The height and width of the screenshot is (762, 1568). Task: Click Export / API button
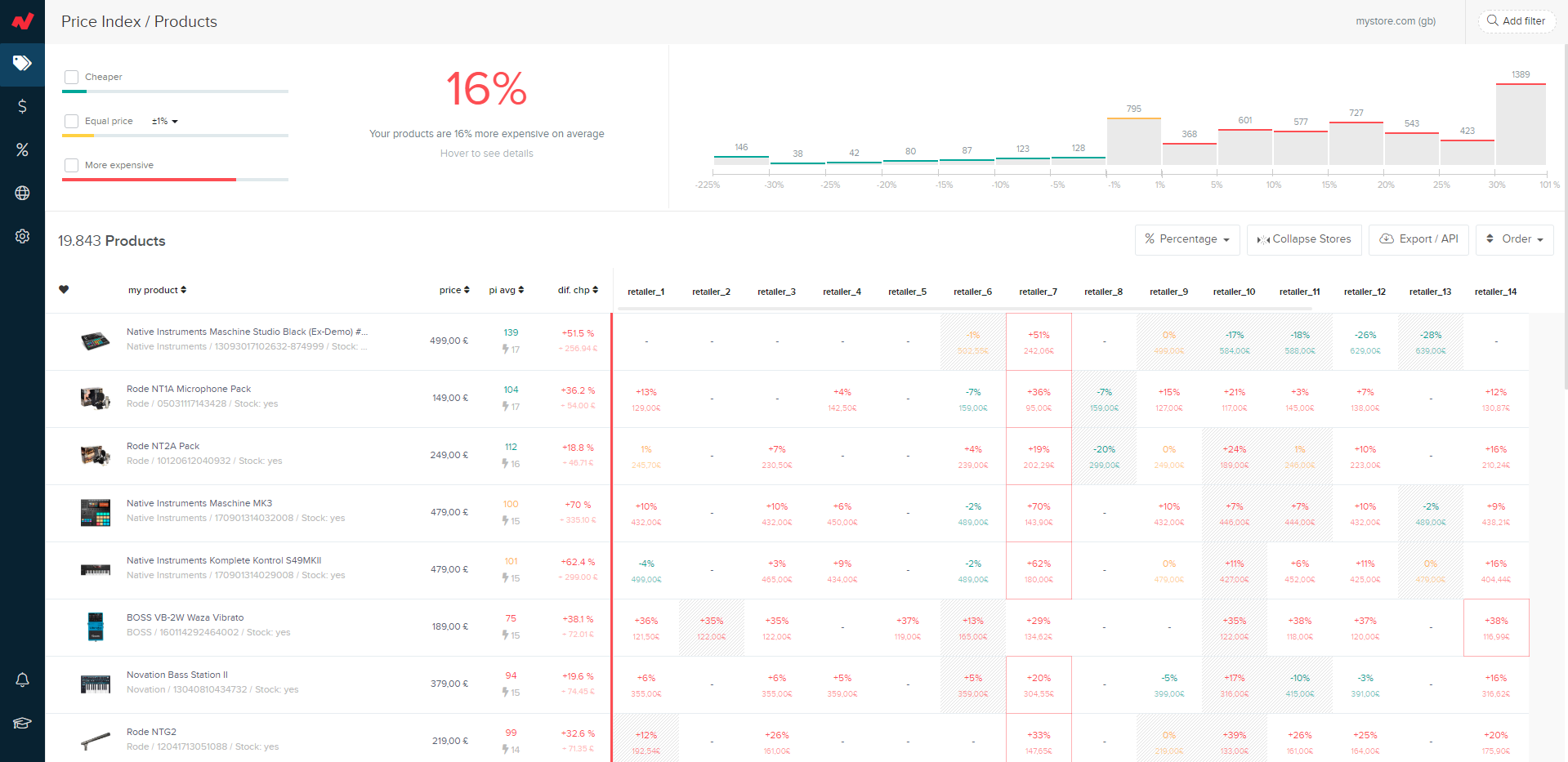click(x=1418, y=239)
